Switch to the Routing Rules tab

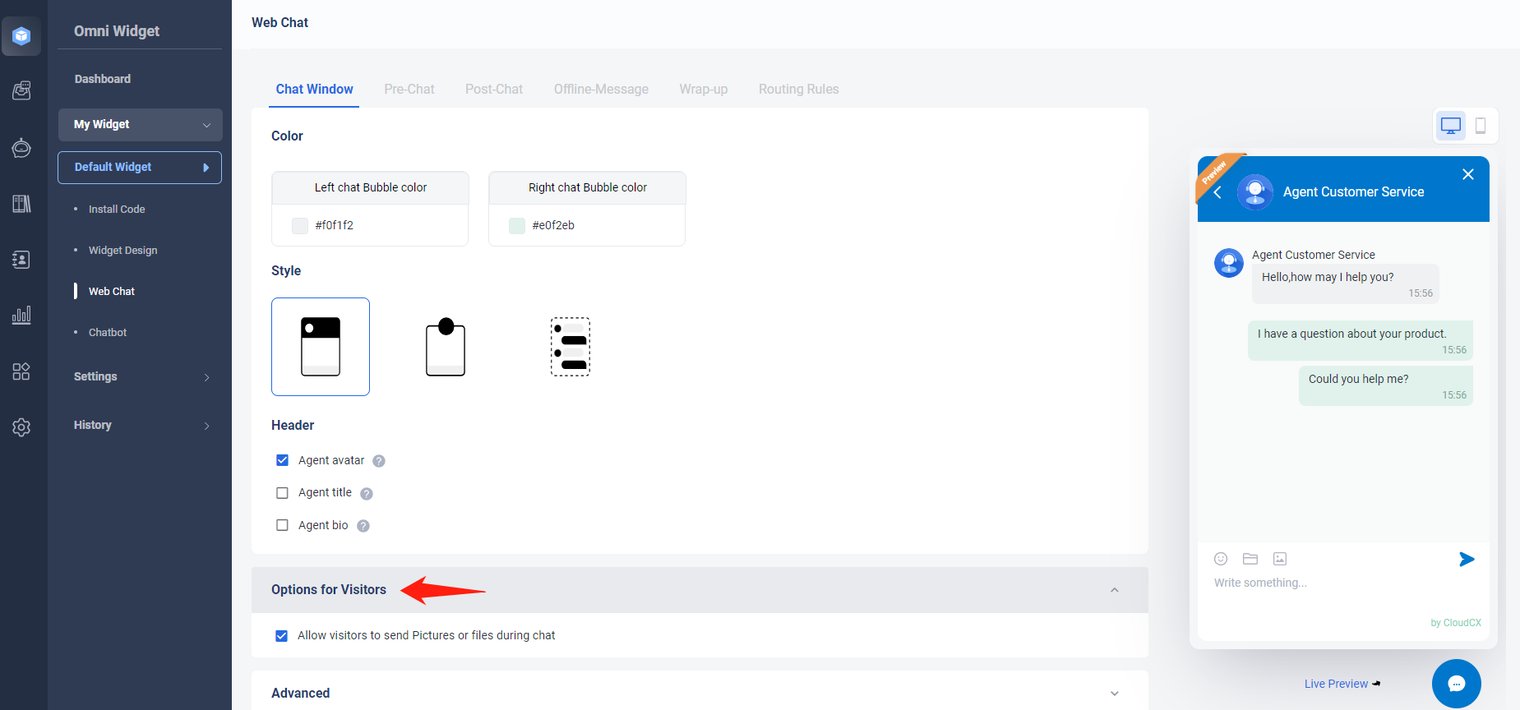pyautogui.click(x=798, y=89)
